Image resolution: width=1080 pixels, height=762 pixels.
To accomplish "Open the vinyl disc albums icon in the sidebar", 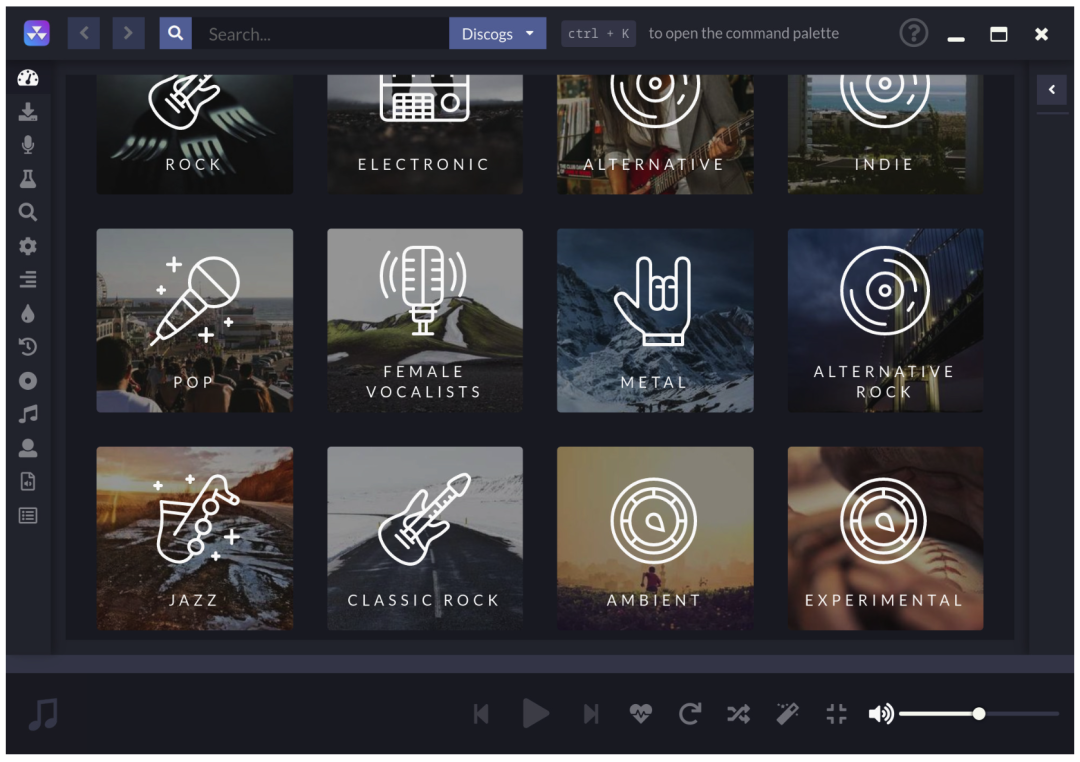I will coord(28,380).
